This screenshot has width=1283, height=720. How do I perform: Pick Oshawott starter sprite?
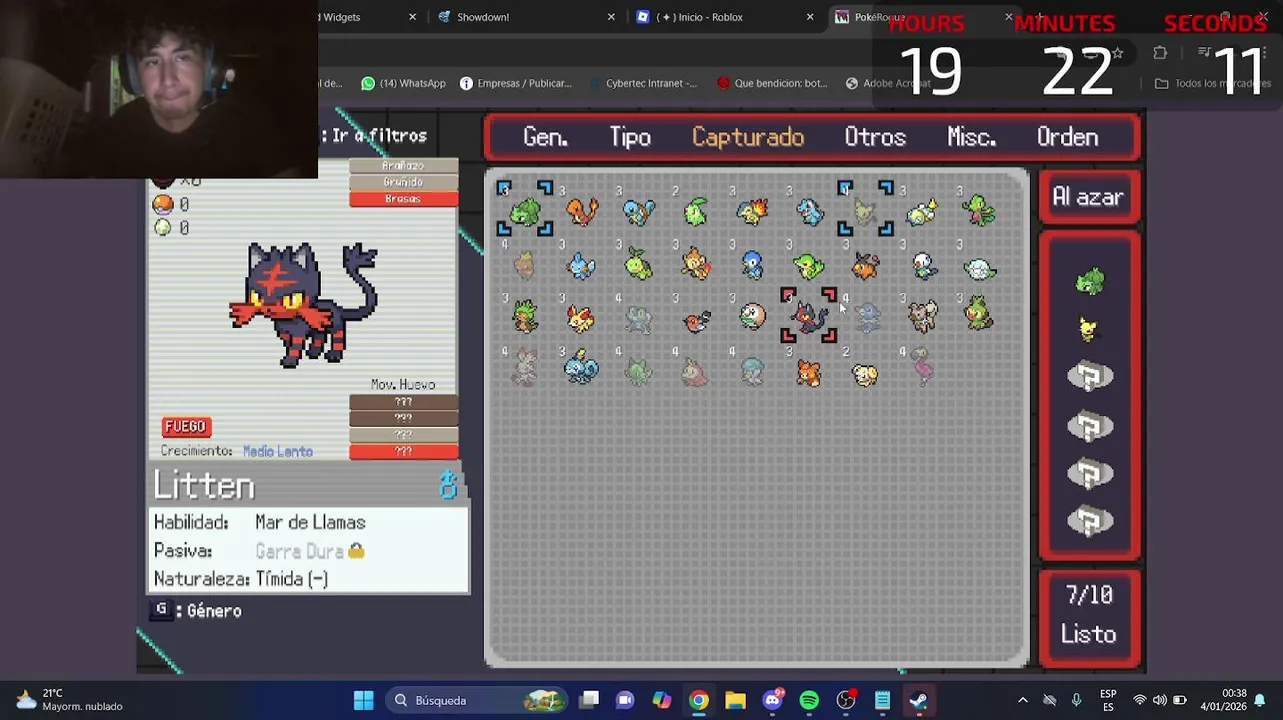point(923,266)
